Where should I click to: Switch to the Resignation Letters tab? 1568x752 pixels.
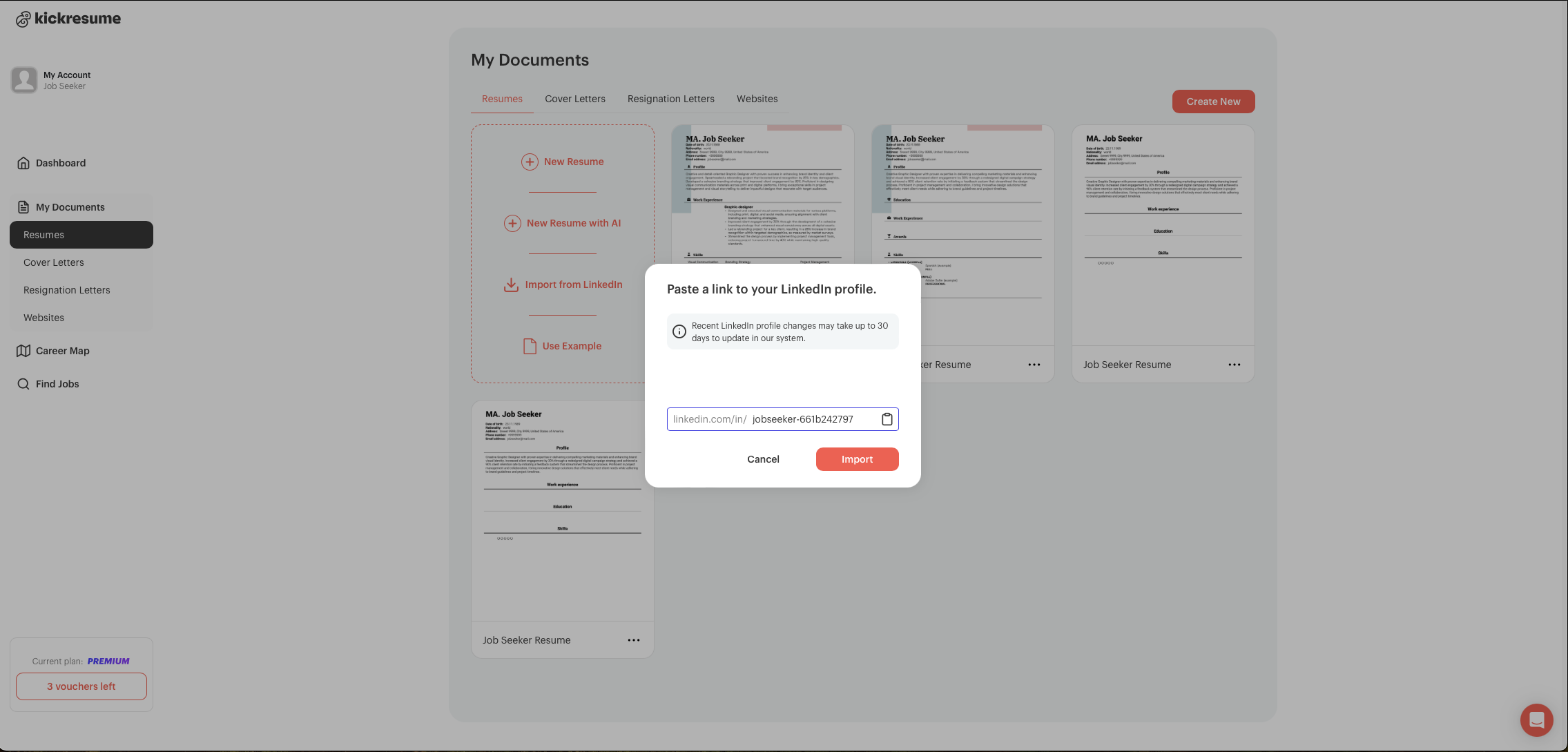click(670, 99)
